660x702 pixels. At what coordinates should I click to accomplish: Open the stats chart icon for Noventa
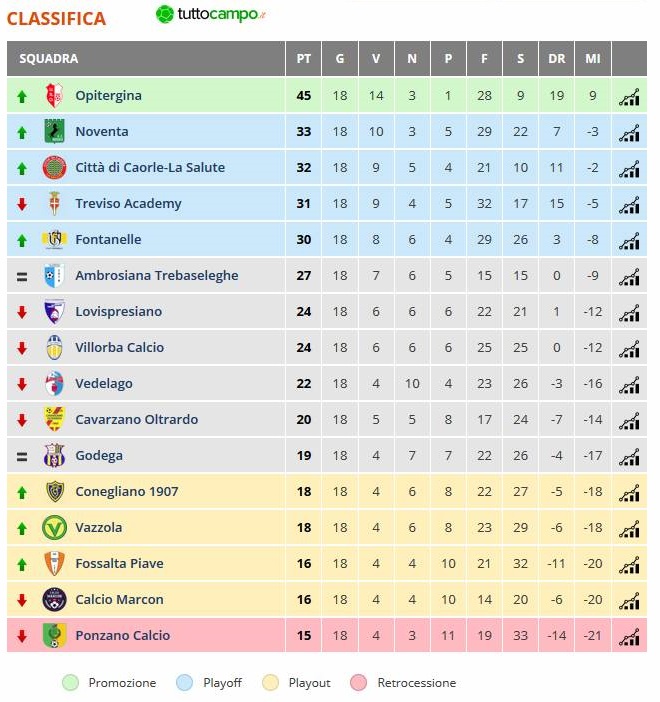point(629,133)
